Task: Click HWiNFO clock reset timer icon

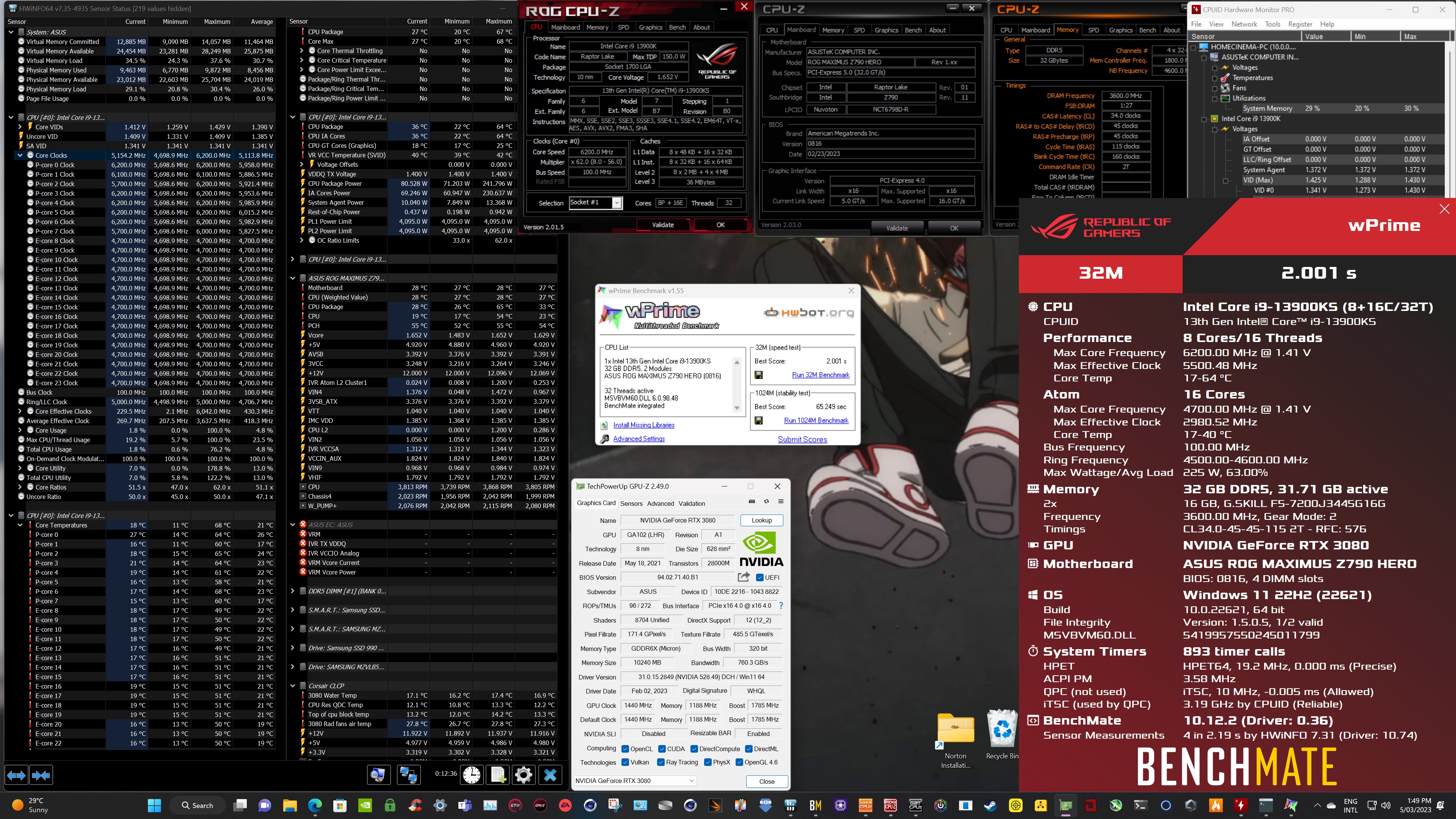Action: (471, 774)
